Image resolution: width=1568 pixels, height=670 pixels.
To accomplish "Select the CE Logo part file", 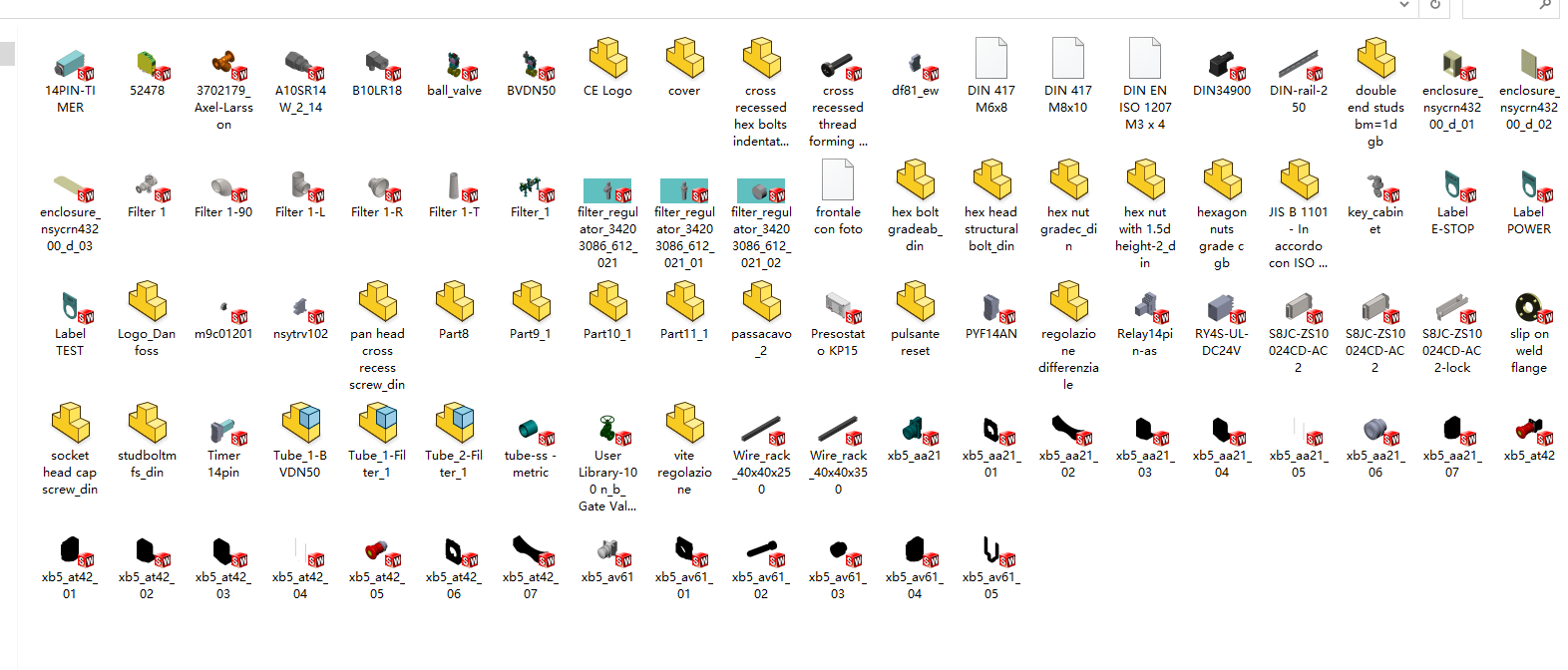I will coord(608,59).
